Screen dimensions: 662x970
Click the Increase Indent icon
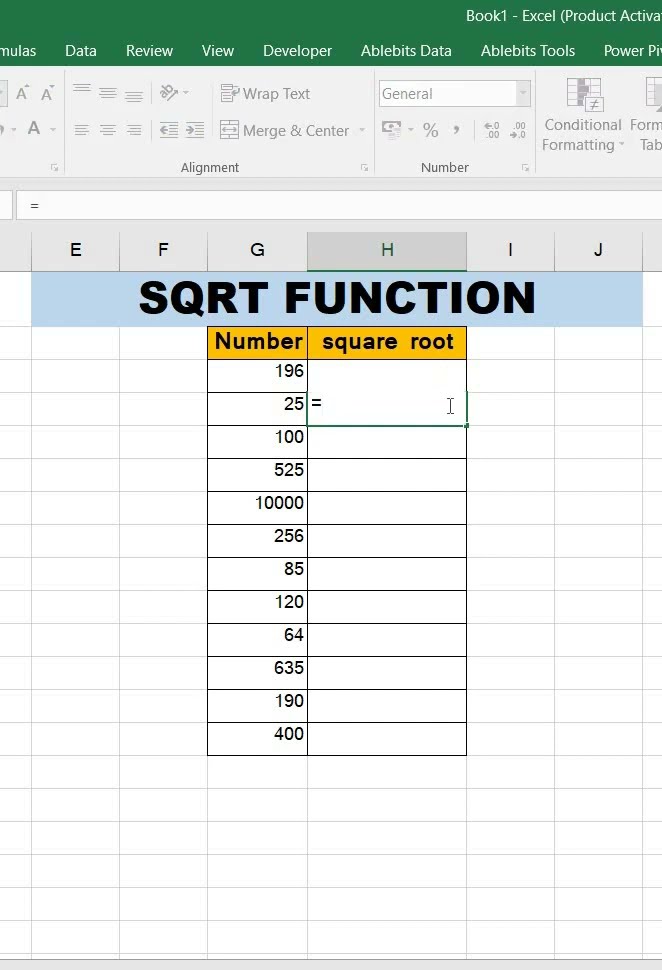(195, 130)
